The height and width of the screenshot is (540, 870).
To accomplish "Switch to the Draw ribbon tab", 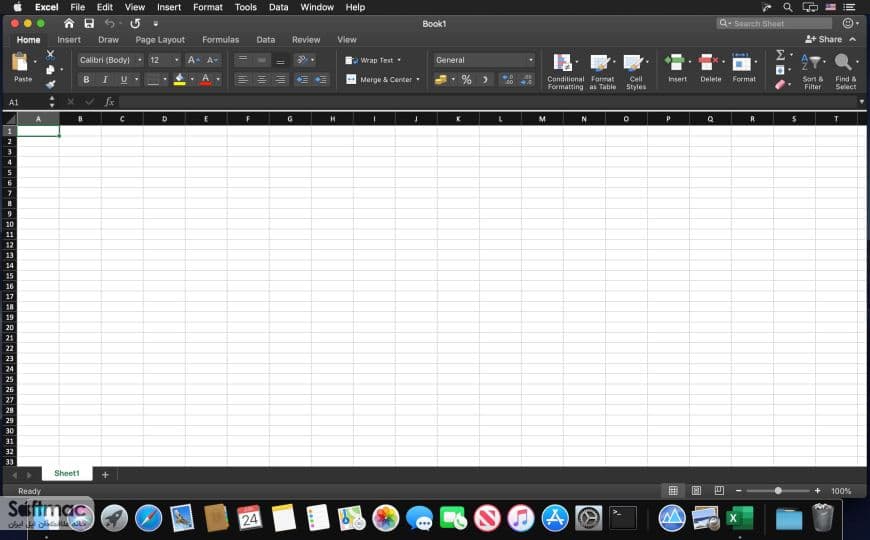I will (x=108, y=40).
